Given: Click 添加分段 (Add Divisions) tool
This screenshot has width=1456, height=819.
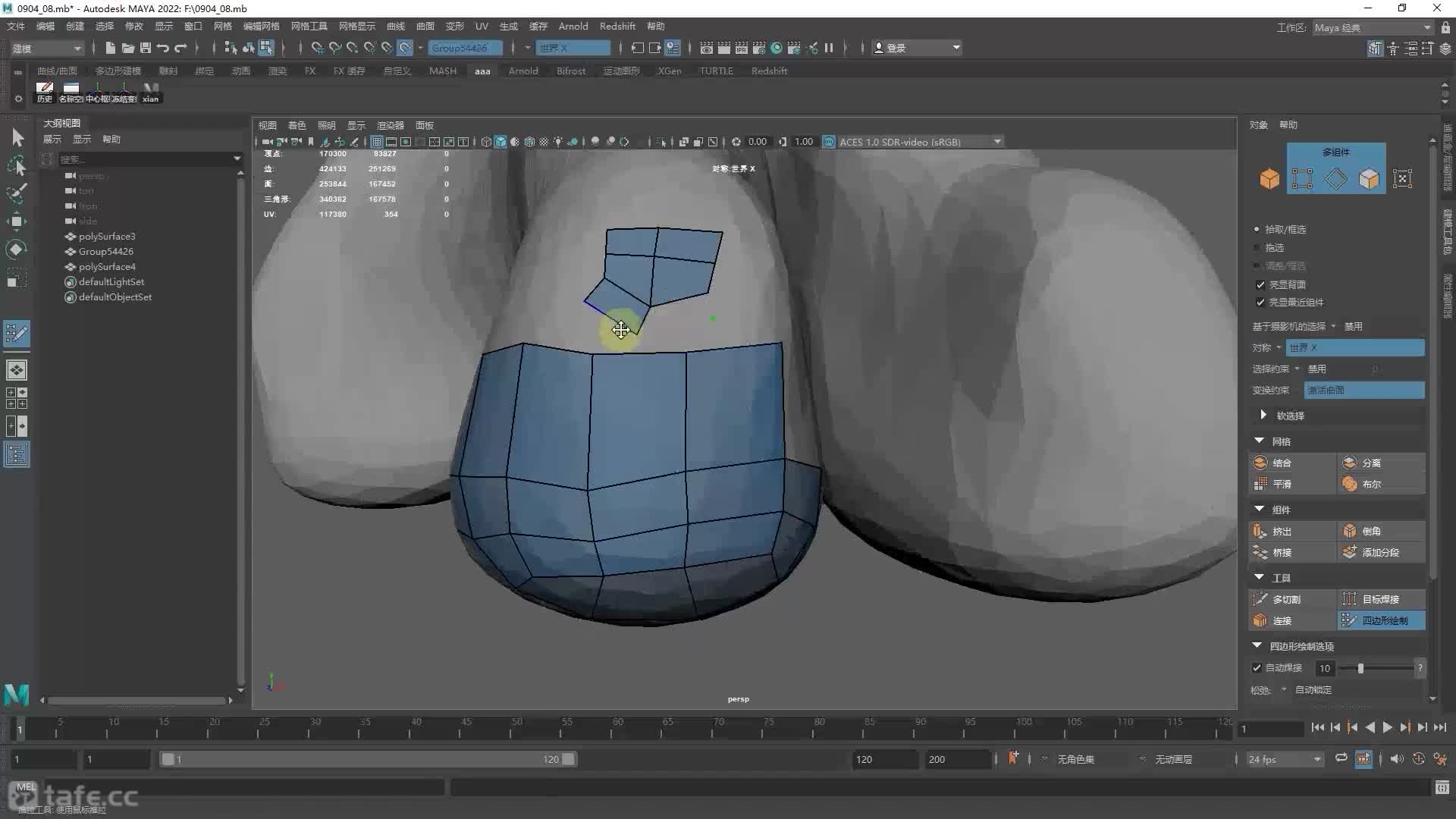Looking at the screenshot, I should coord(1382,552).
